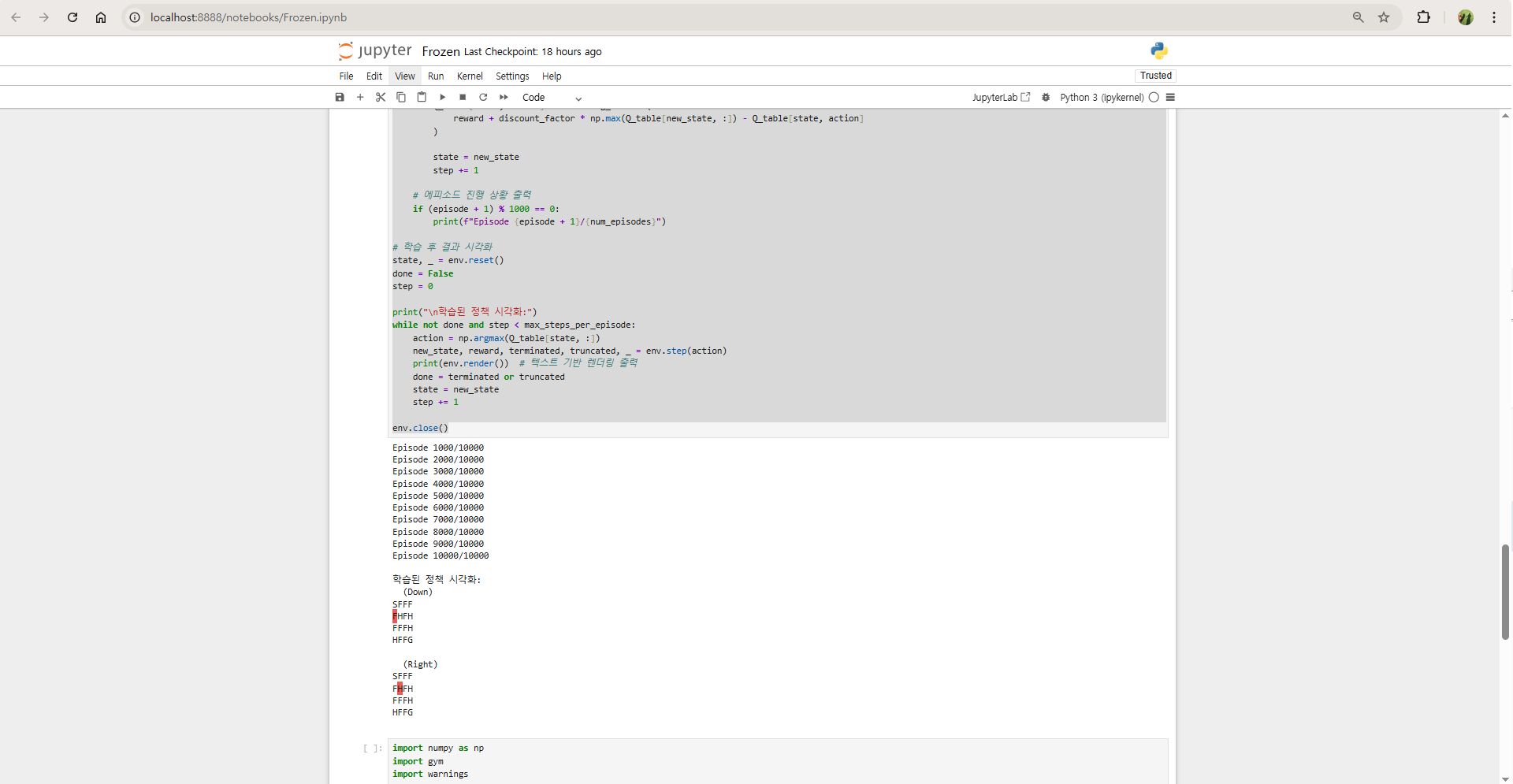View site information icon beside the URL
Image resolution: width=1513 pixels, height=784 pixels.
(x=135, y=17)
